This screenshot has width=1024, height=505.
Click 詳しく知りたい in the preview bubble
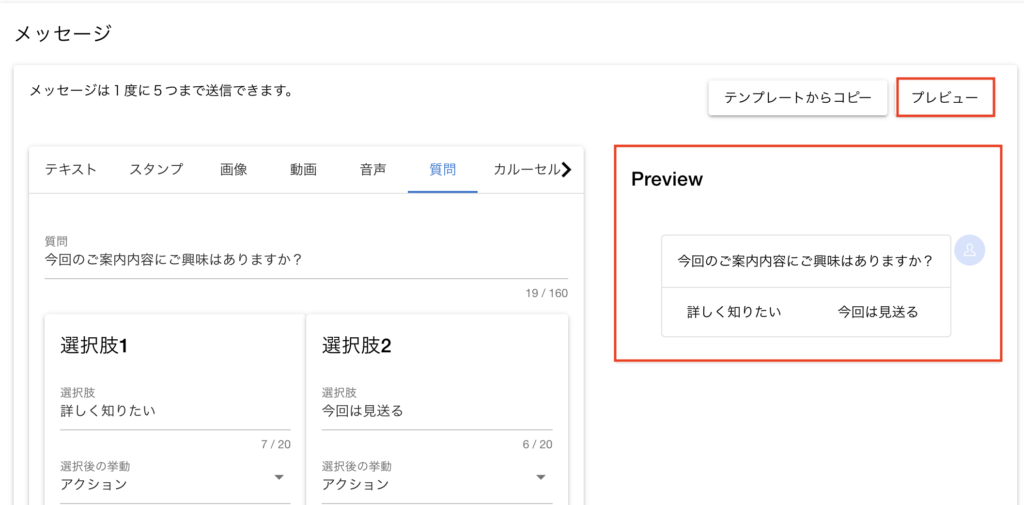coord(734,312)
